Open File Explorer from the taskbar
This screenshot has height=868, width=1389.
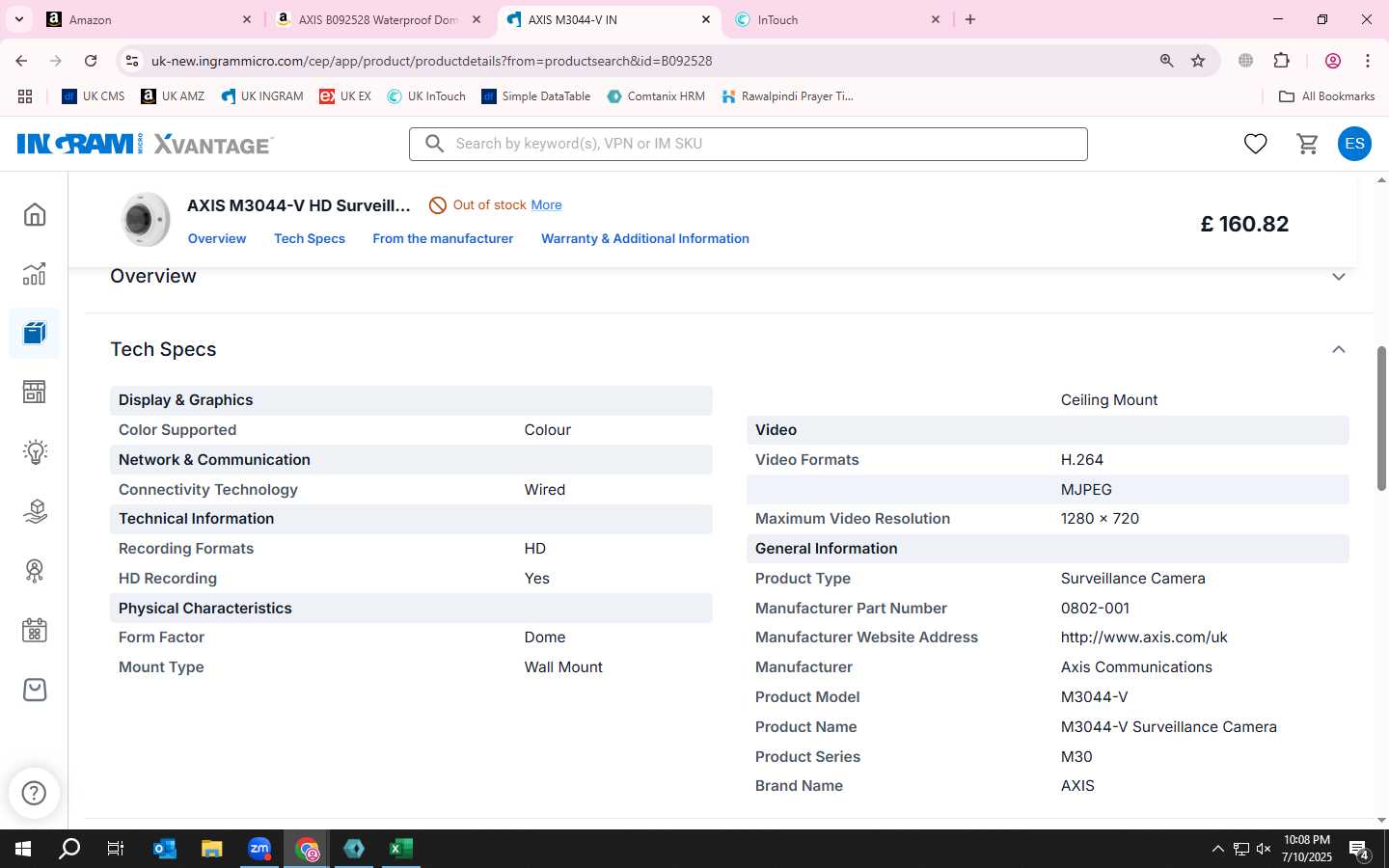pyautogui.click(x=212, y=849)
